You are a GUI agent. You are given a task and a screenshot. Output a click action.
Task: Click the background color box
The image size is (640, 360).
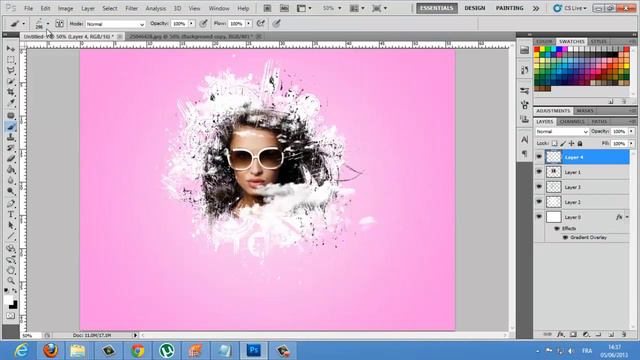pos(13,304)
